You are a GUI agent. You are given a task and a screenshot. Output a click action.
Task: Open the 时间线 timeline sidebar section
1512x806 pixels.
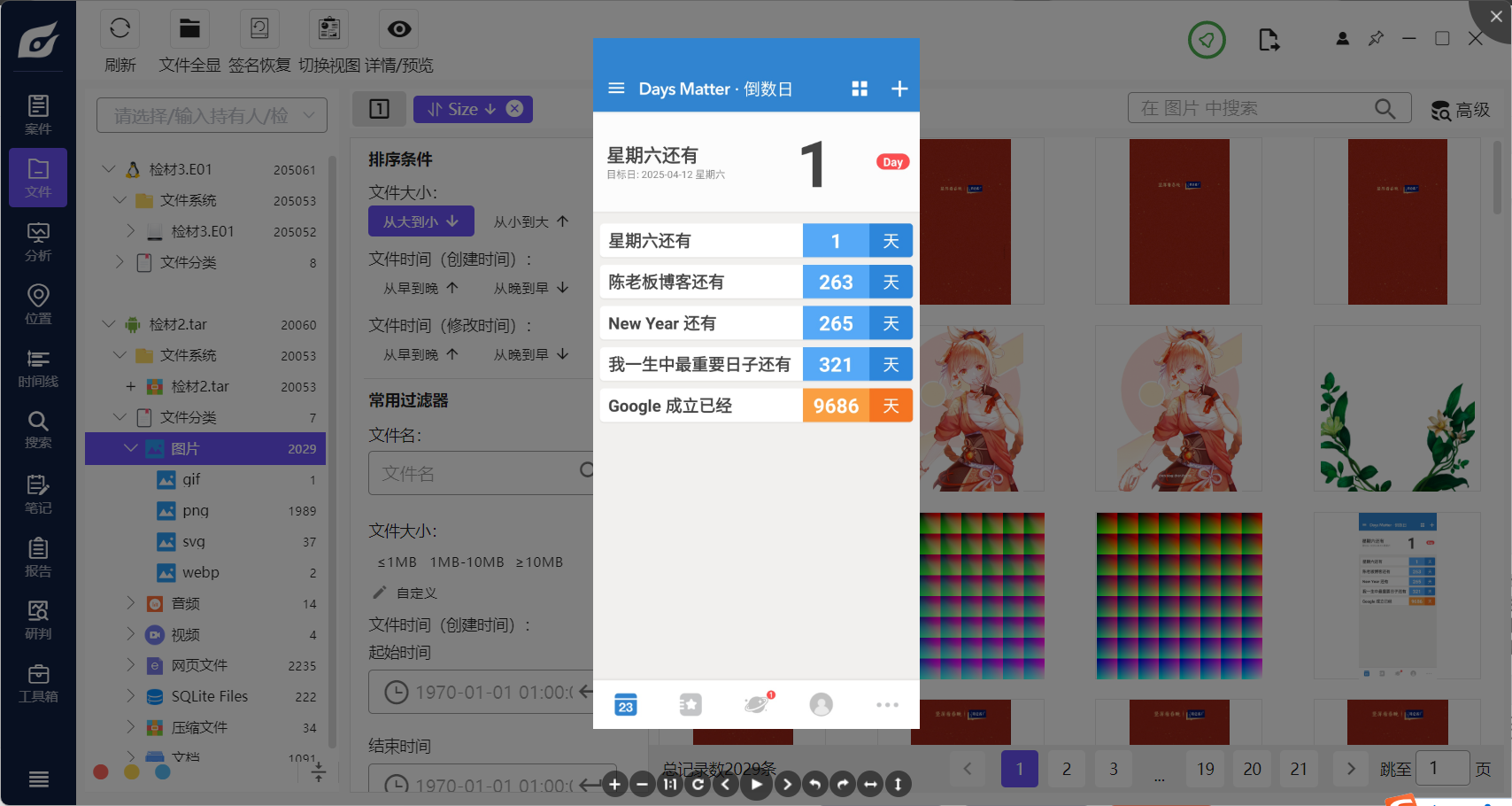tap(38, 368)
